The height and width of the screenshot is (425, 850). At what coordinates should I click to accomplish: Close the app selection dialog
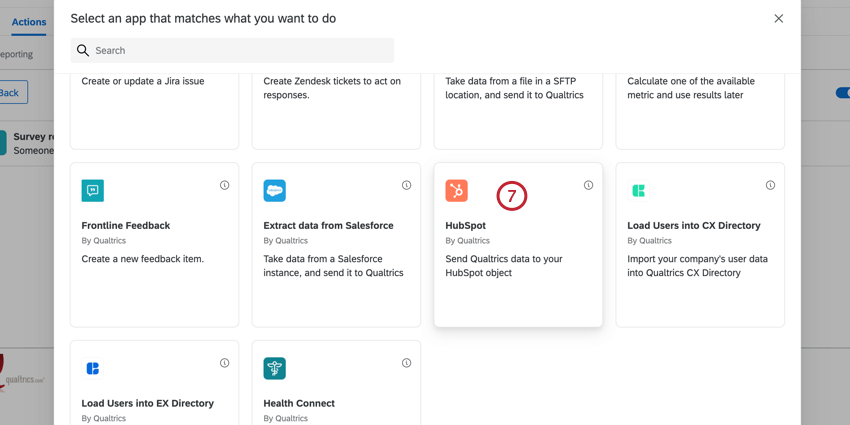pyautogui.click(x=778, y=18)
